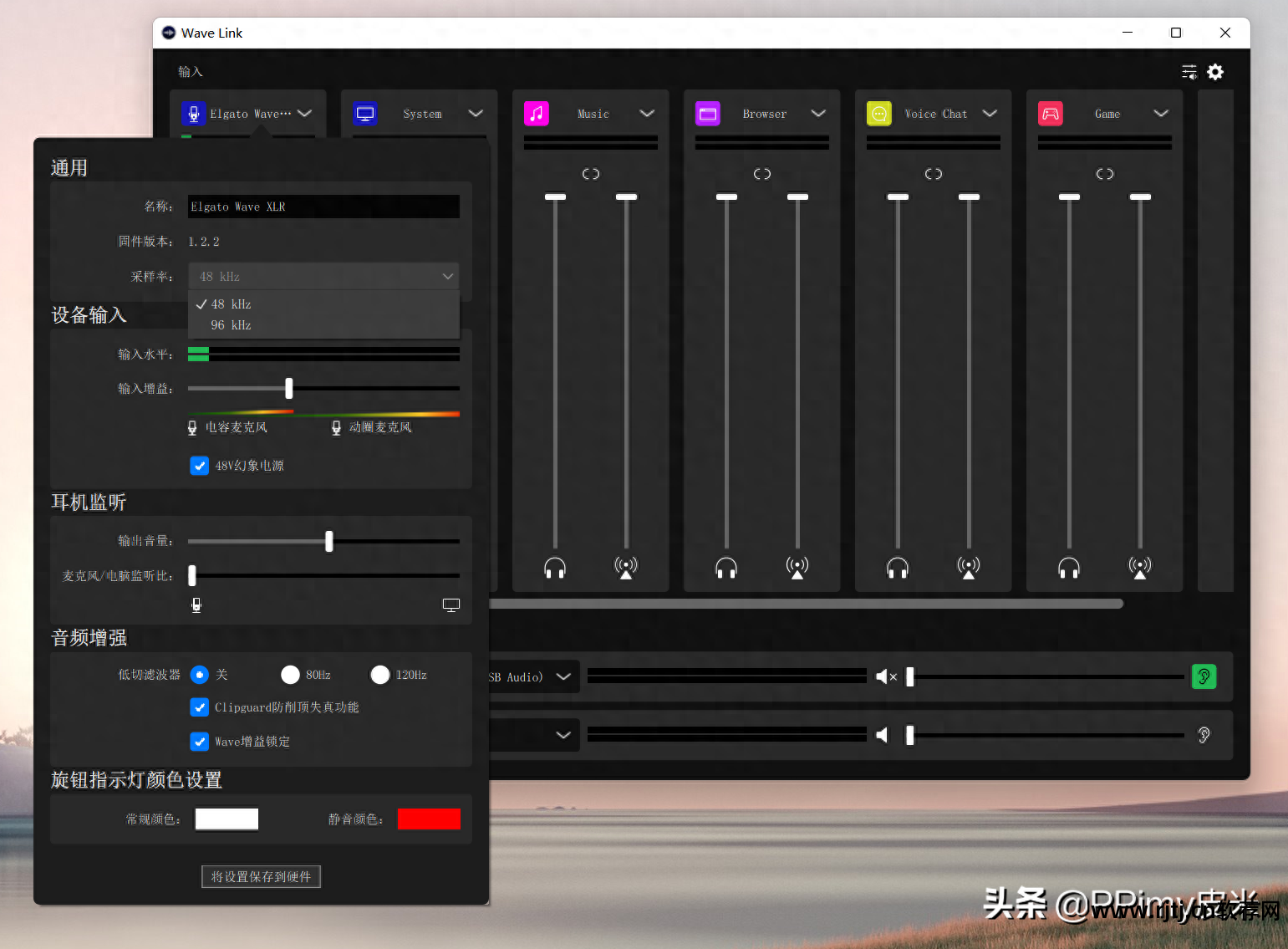Mute Voice Chat headphone monitor mix

[x=898, y=569]
